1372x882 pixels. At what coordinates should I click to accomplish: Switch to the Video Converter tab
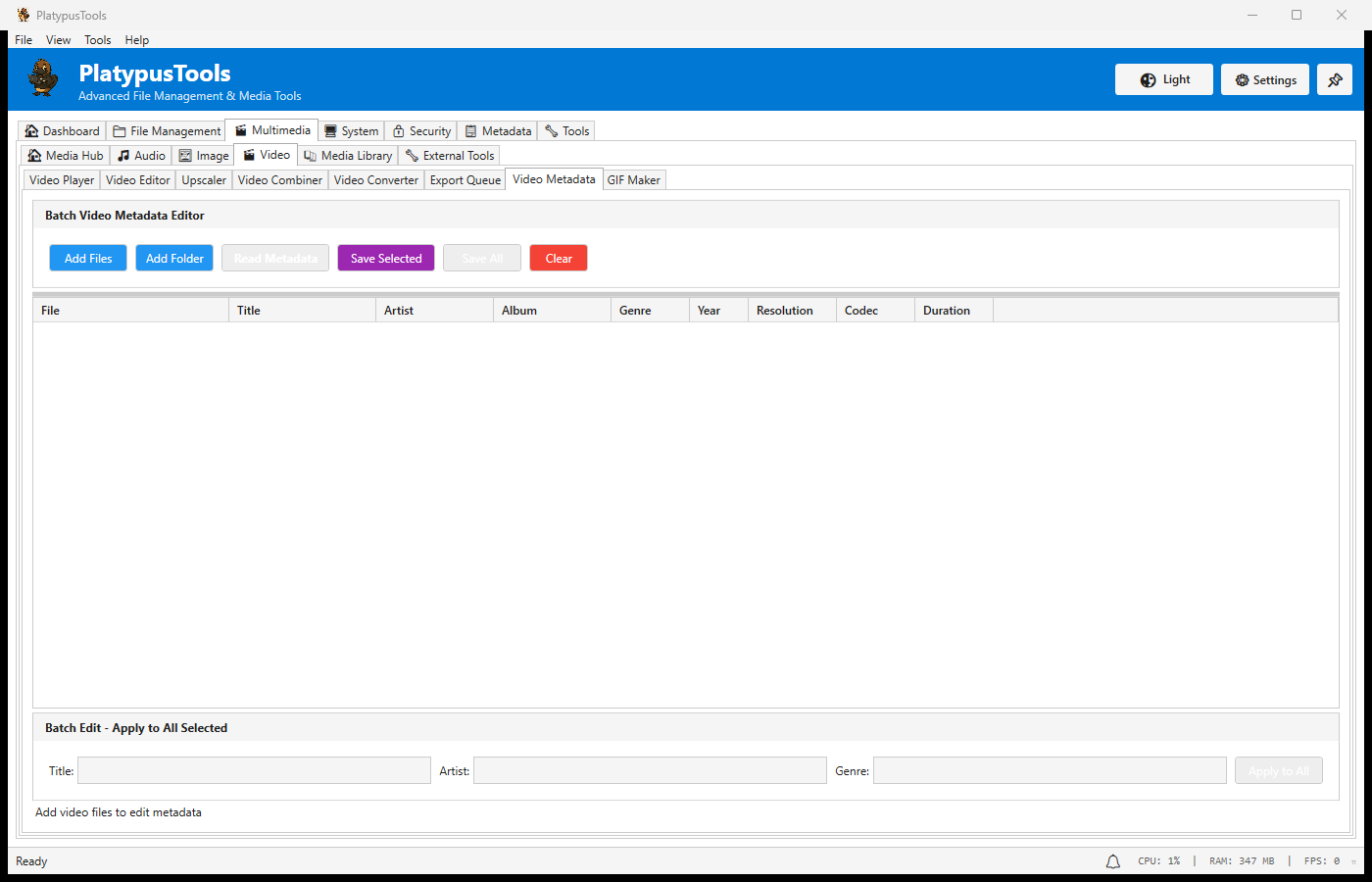click(375, 180)
